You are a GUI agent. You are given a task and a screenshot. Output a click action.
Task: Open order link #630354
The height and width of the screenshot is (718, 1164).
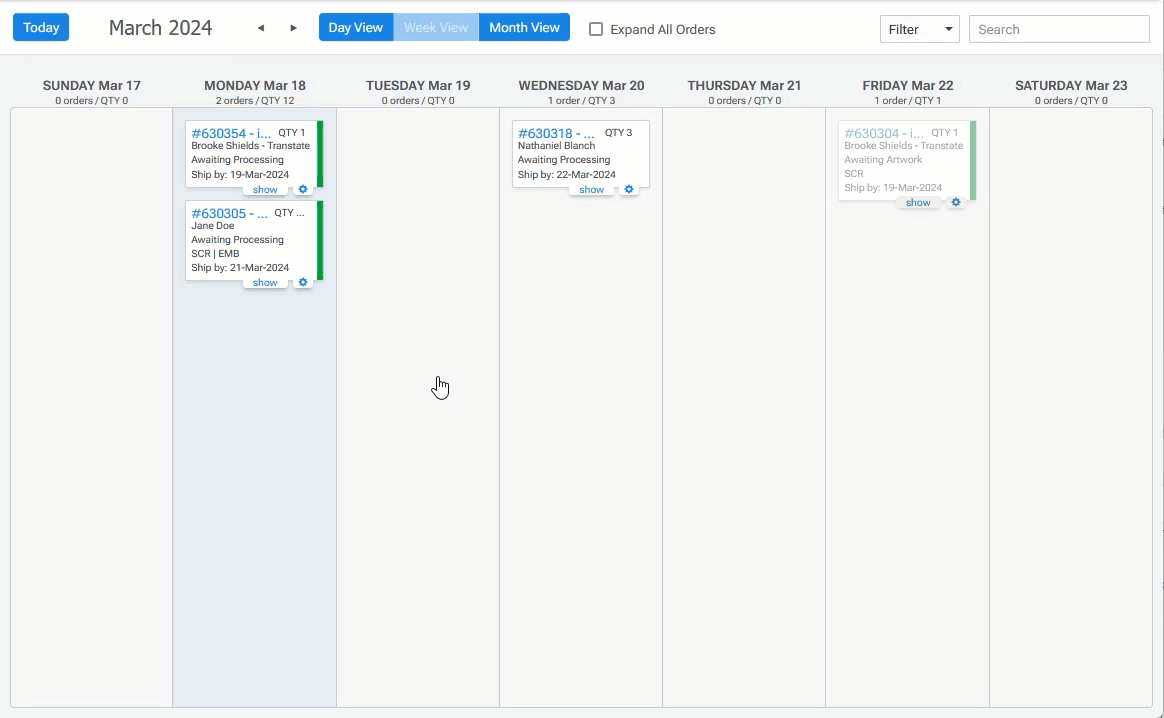click(231, 133)
